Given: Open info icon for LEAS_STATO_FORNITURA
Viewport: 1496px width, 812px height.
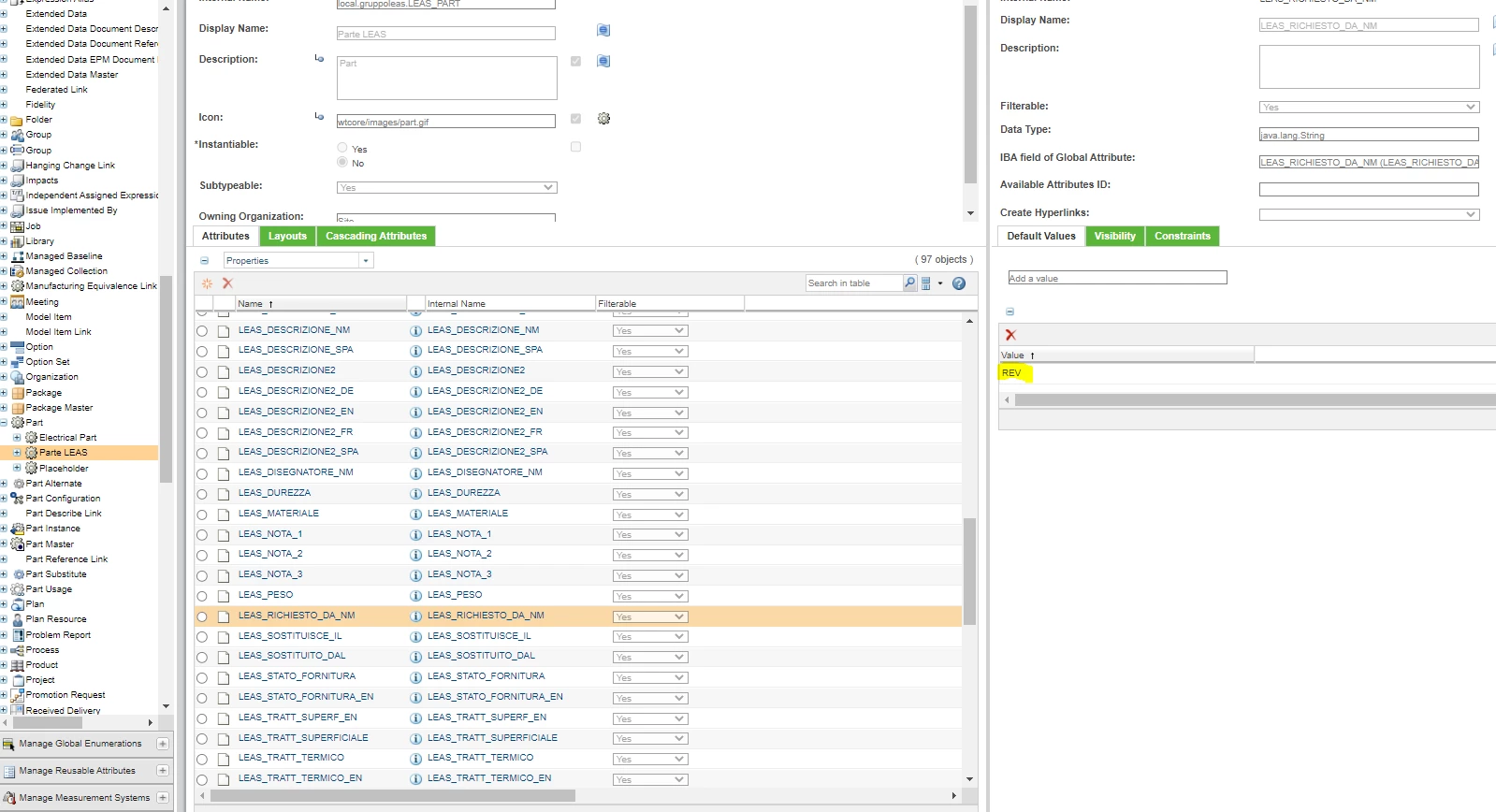Looking at the screenshot, I should click(x=415, y=677).
